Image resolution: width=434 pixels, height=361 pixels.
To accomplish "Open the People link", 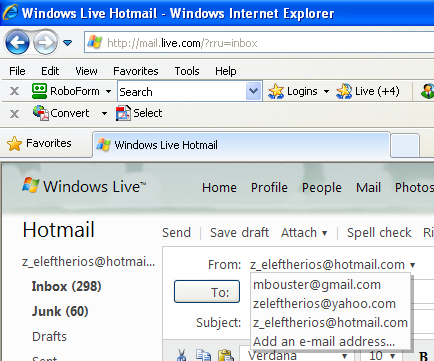I will click(322, 188).
